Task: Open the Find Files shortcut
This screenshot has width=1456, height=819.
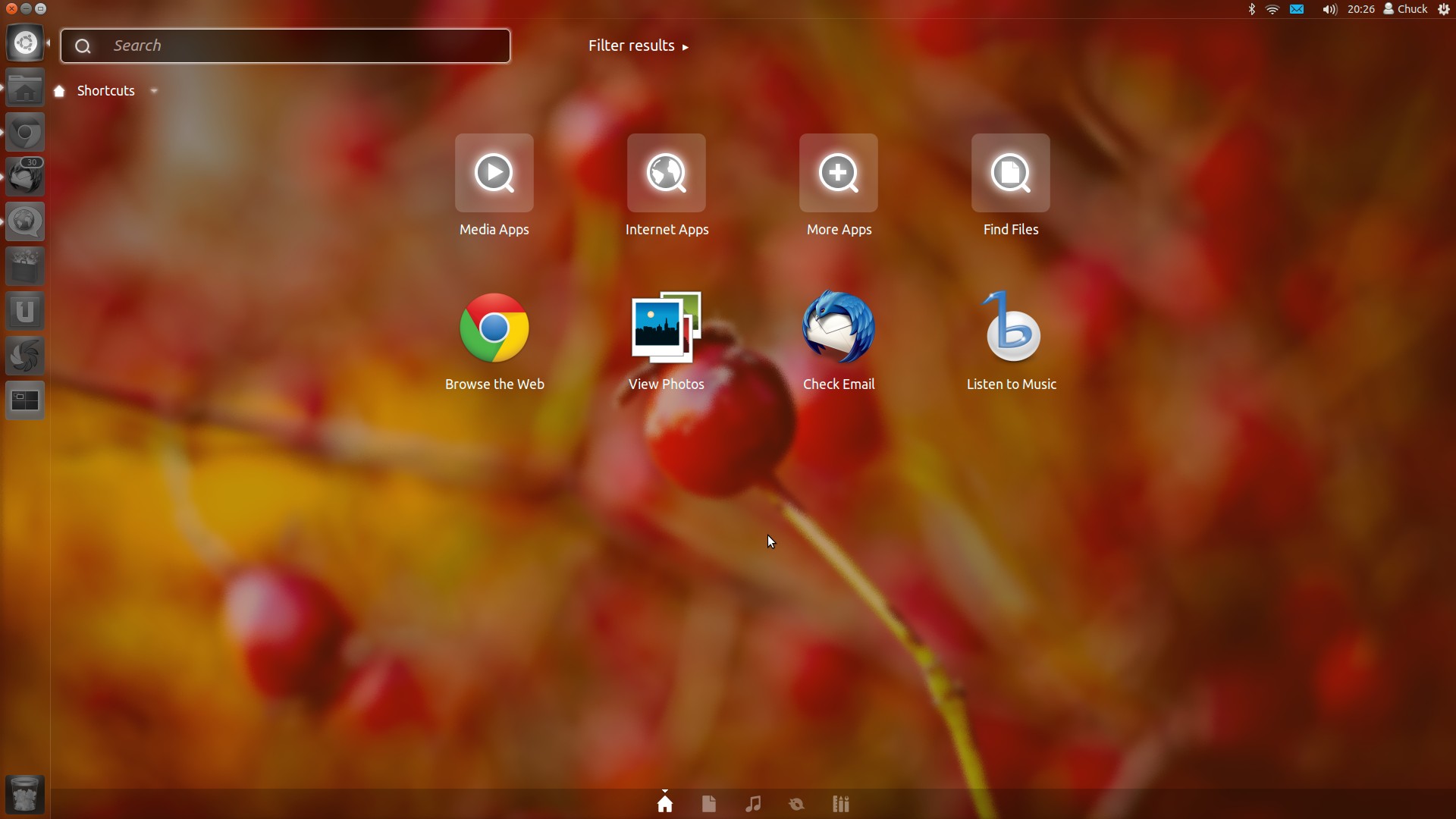Action: 1010,174
